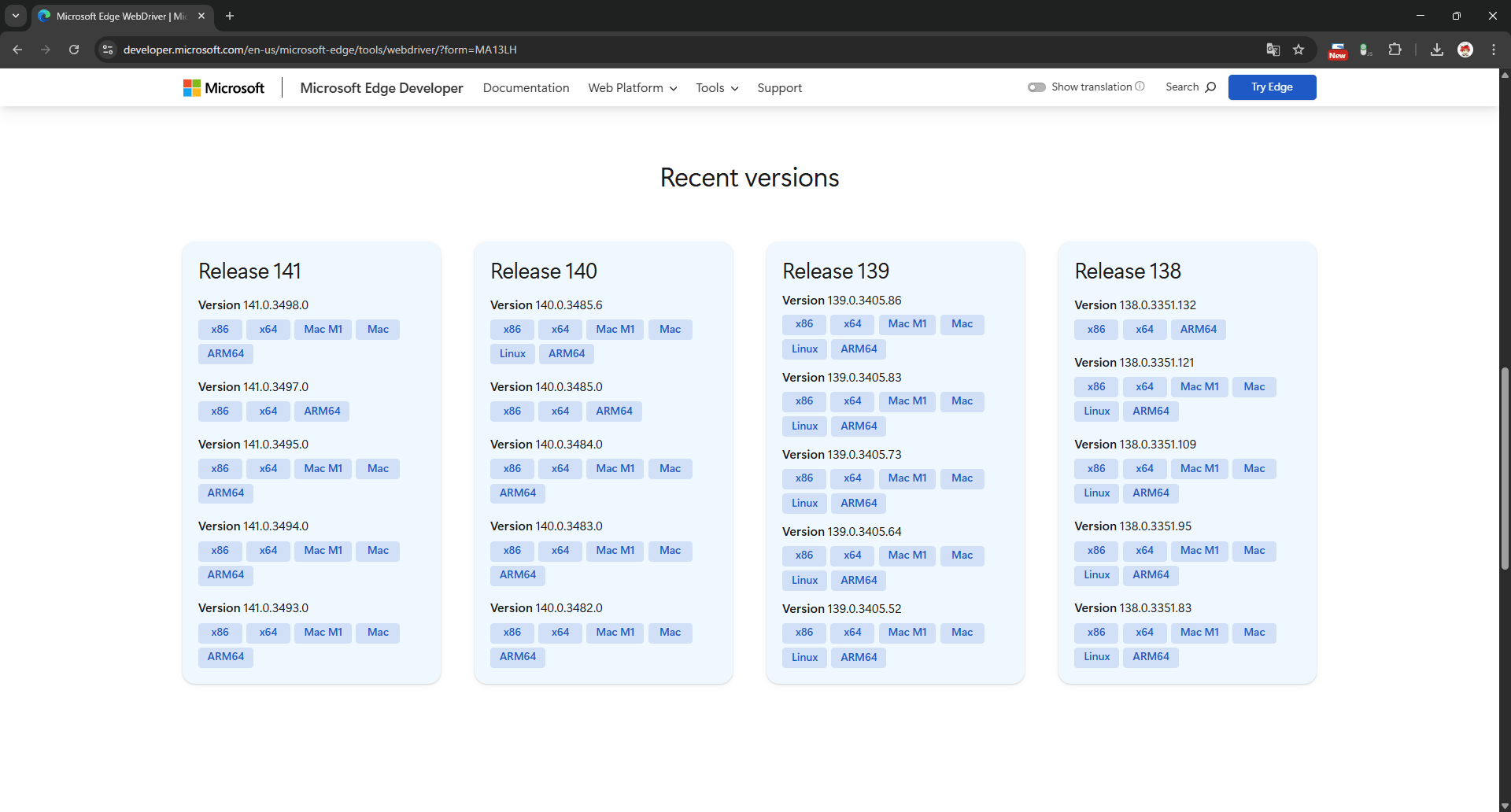This screenshot has width=1511, height=812.
Task: Download x86 for version 141.0.3498.0
Action: coord(220,330)
